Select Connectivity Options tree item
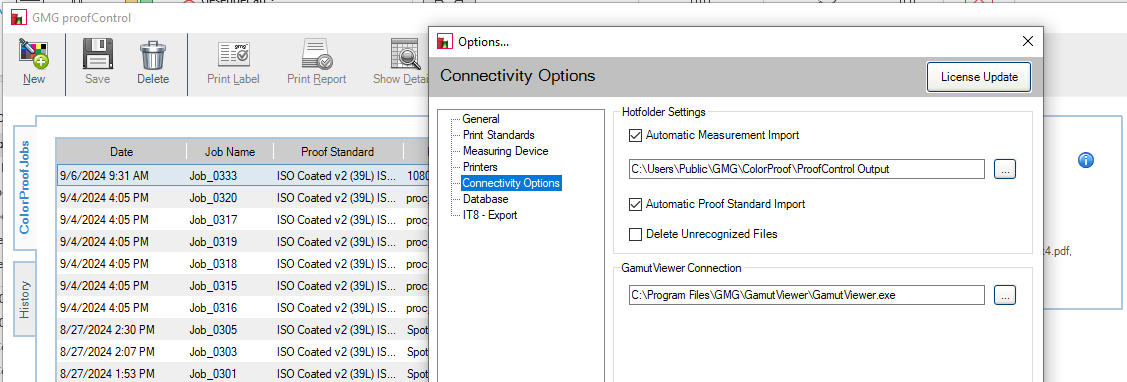Viewport: 1127px width, 382px height. (x=510, y=183)
